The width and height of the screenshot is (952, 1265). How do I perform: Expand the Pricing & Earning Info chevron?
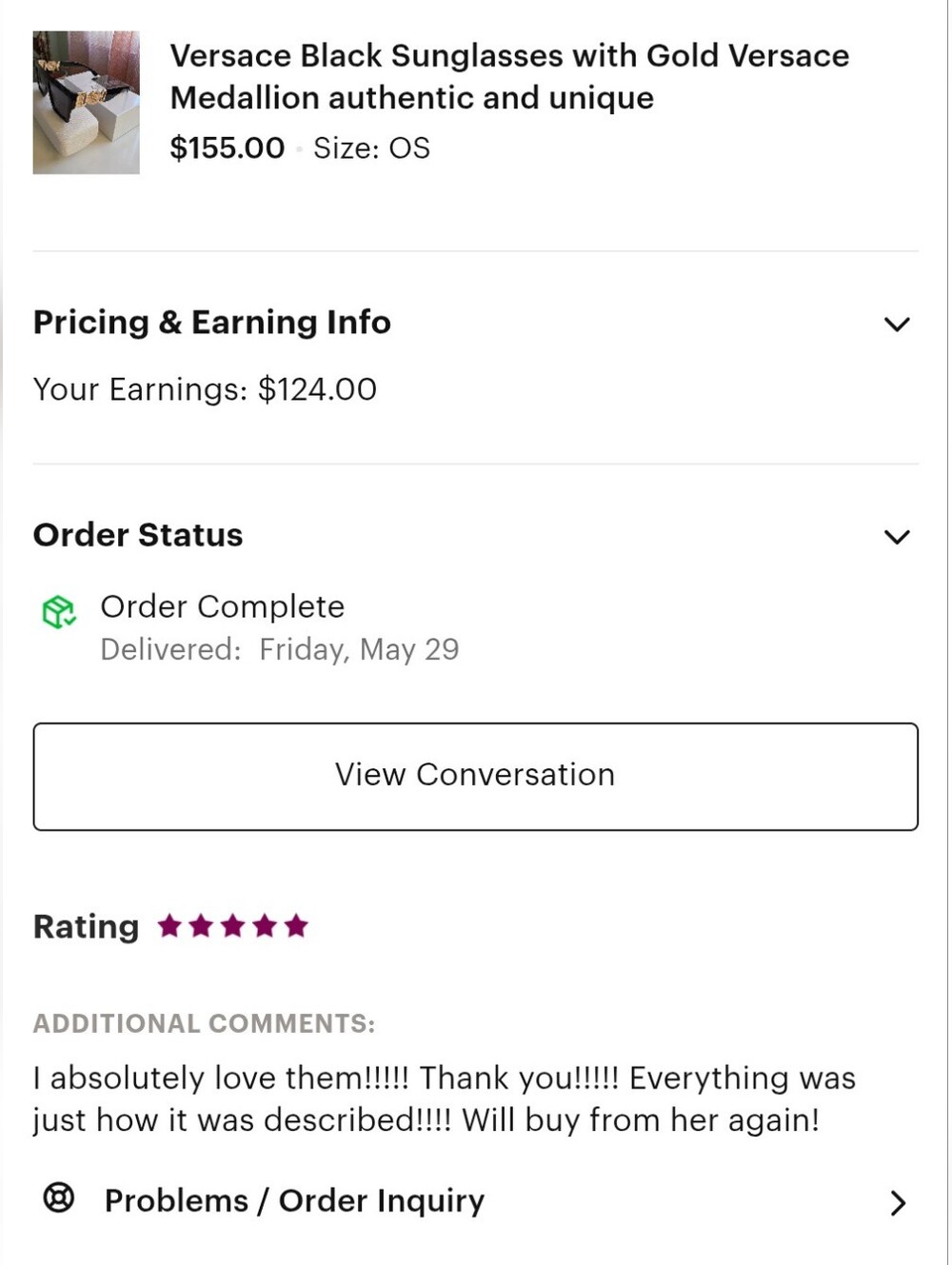coord(897,325)
